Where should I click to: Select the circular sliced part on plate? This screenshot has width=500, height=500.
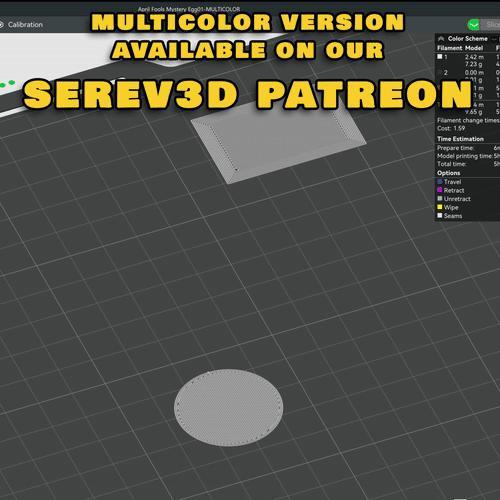[x=229, y=407]
